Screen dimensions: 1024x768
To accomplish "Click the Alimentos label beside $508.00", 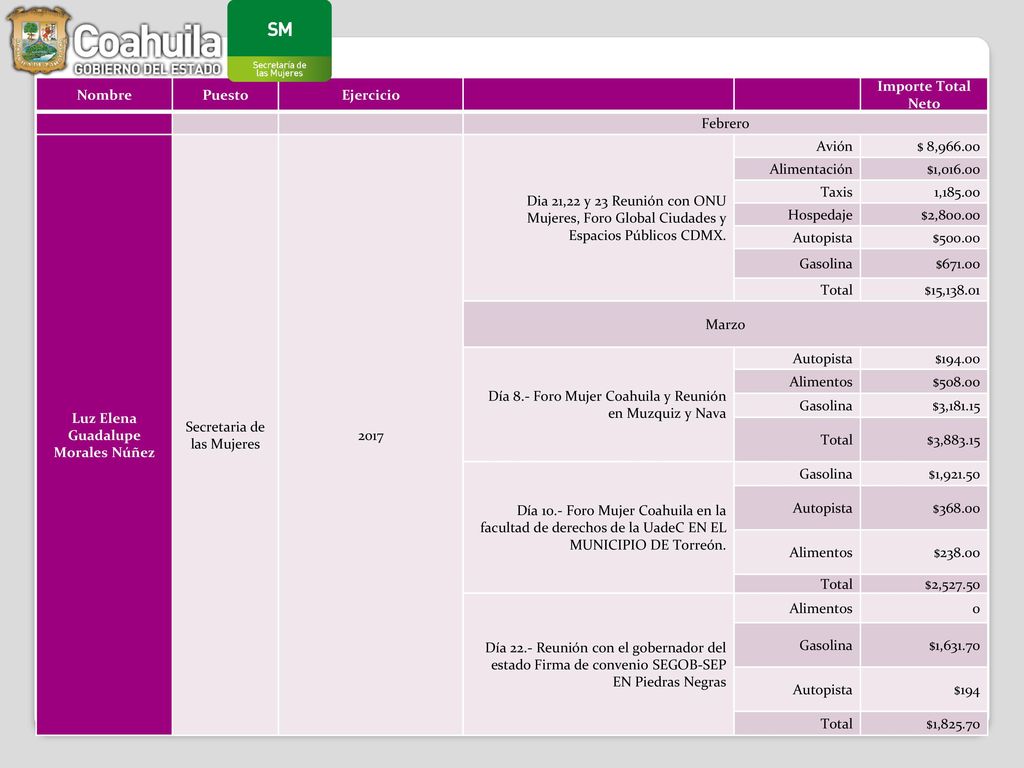I will coord(820,381).
